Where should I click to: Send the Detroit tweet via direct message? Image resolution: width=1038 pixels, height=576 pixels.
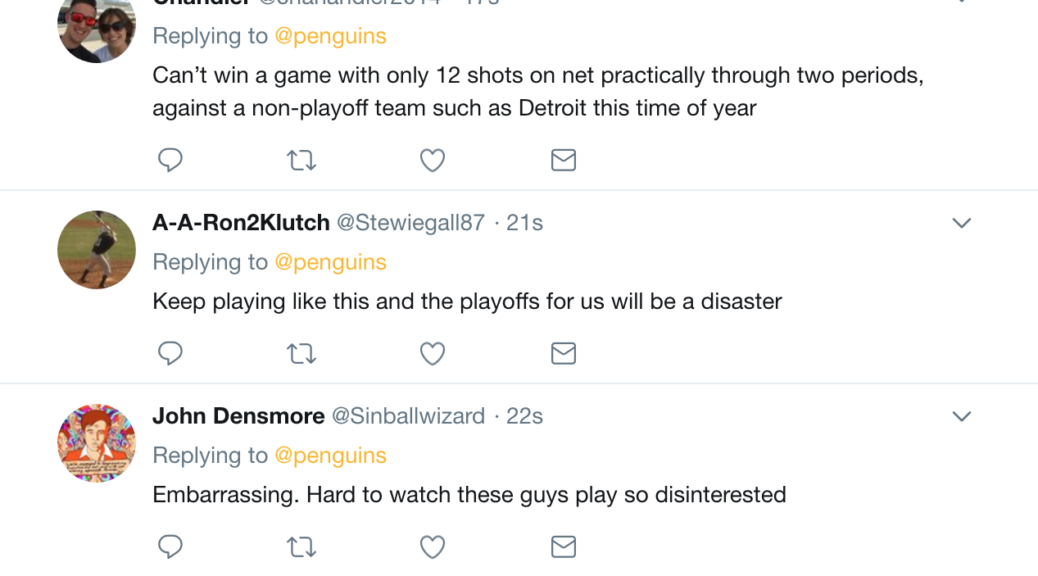click(563, 160)
